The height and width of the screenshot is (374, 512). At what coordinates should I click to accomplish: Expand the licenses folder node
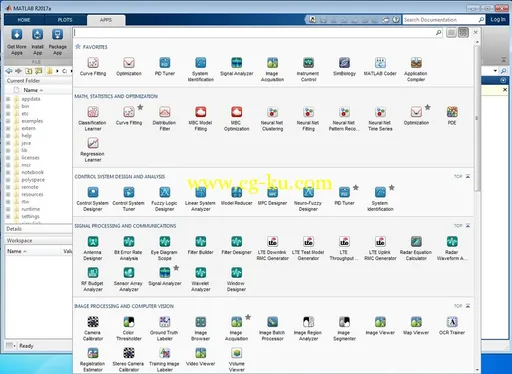pyautogui.click(x=8, y=158)
